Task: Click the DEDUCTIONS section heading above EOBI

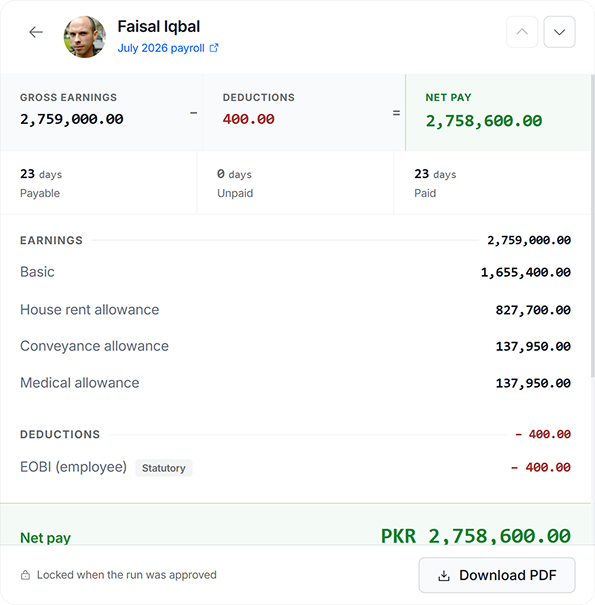Action: pos(60,434)
